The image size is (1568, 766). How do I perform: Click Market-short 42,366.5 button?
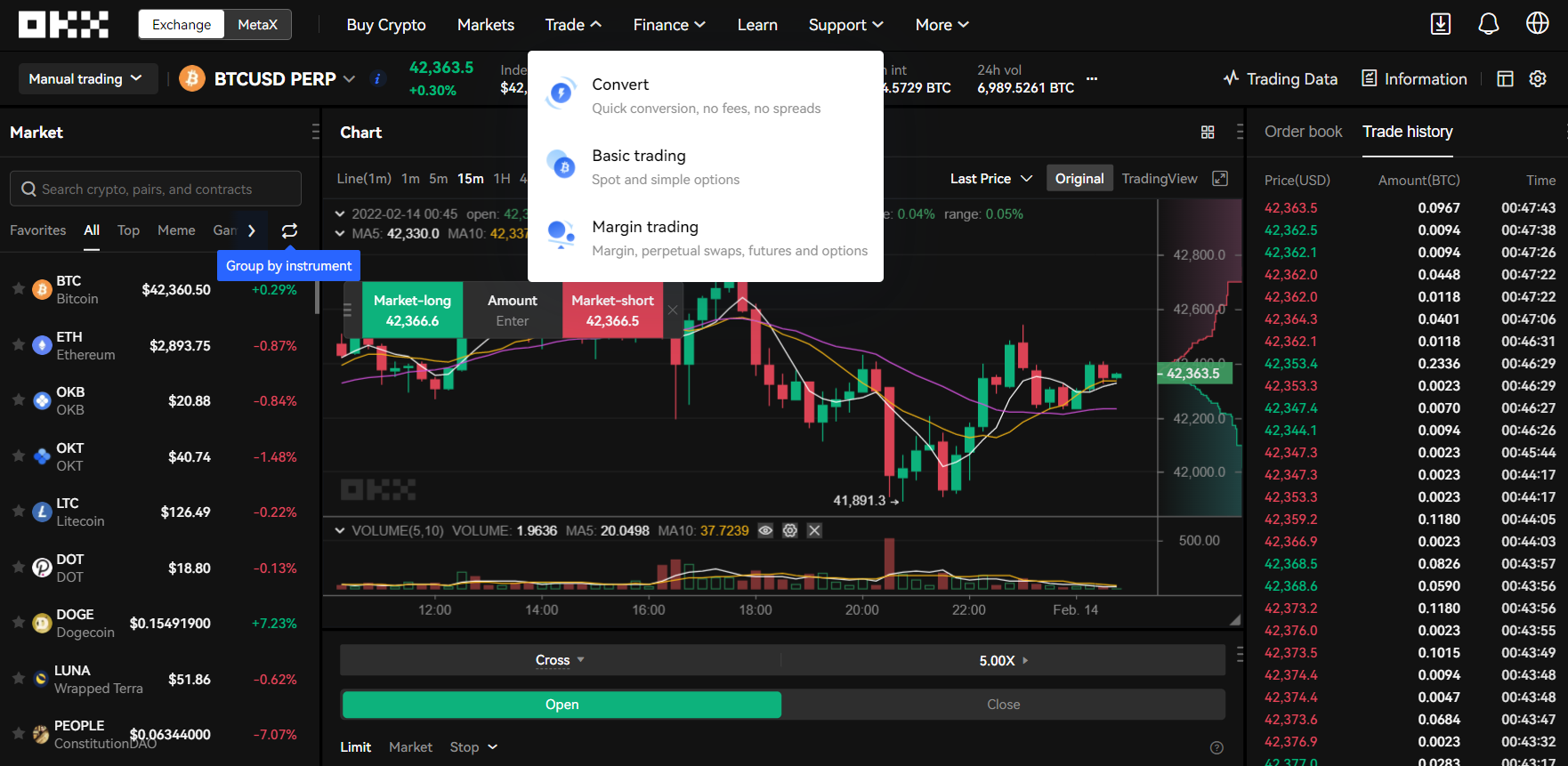[x=612, y=310]
